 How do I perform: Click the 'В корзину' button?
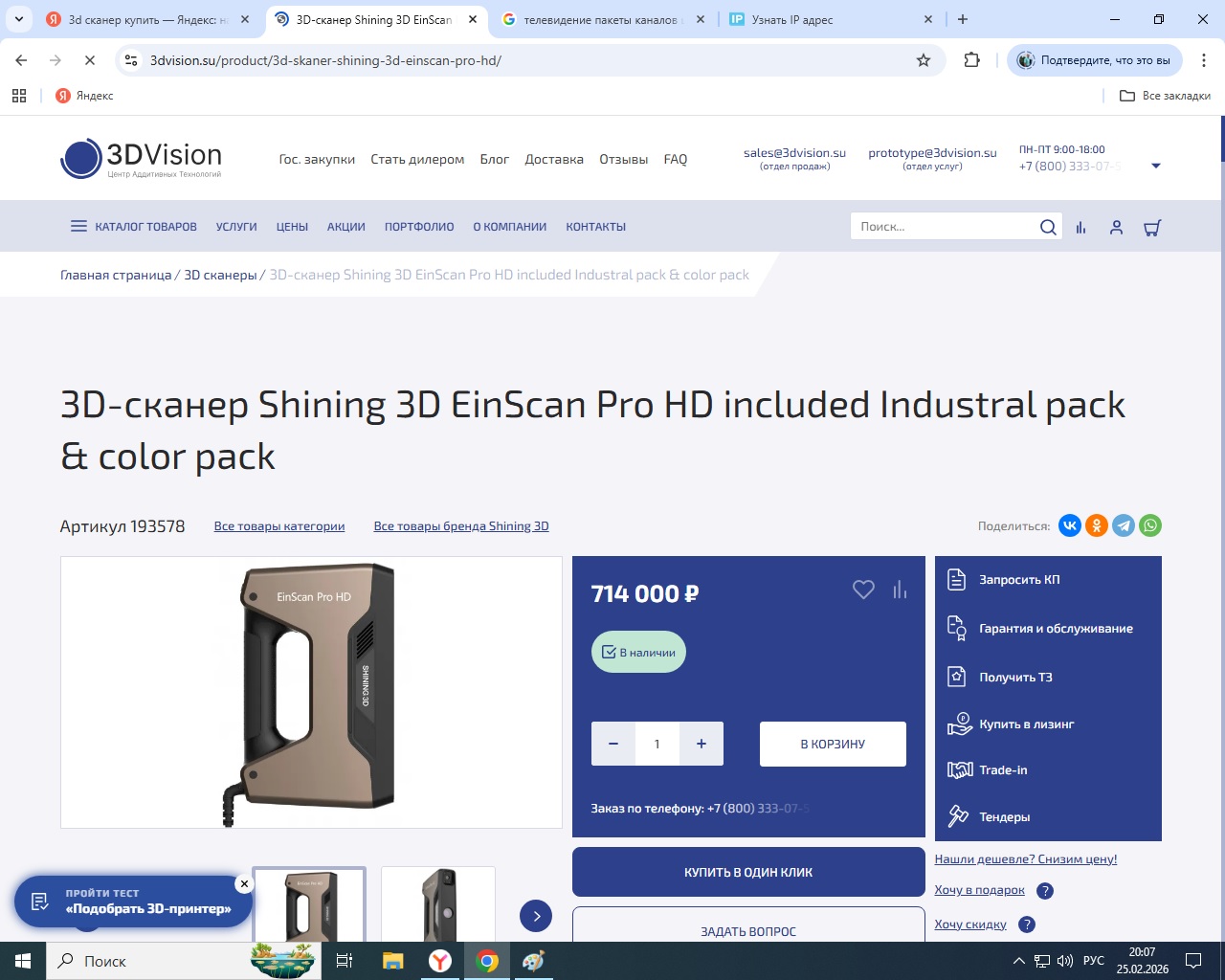833,744
